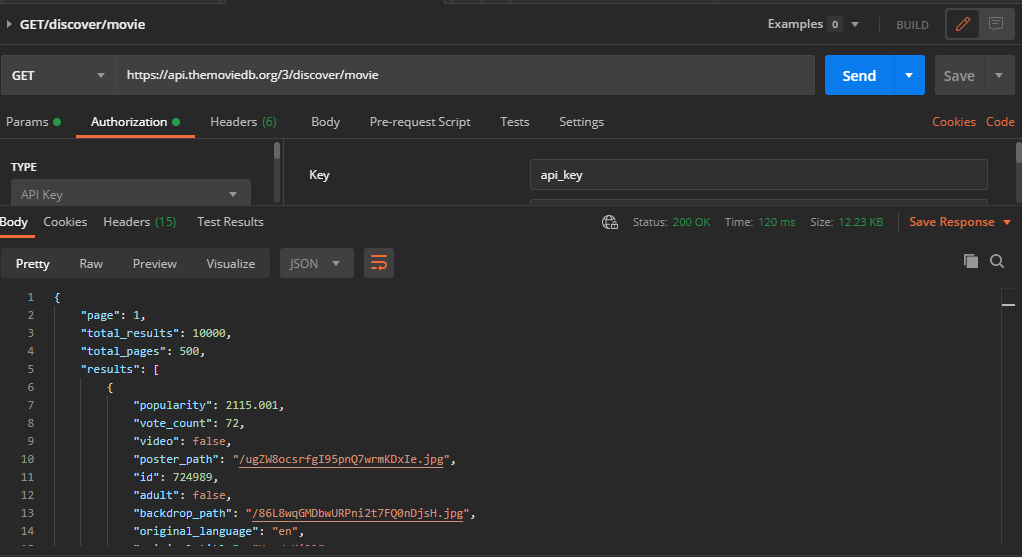Click the Size 12.23 KB text
The width and height of the screenshot is (1022, 557).
pyautogui.click(x=847, y=222)
